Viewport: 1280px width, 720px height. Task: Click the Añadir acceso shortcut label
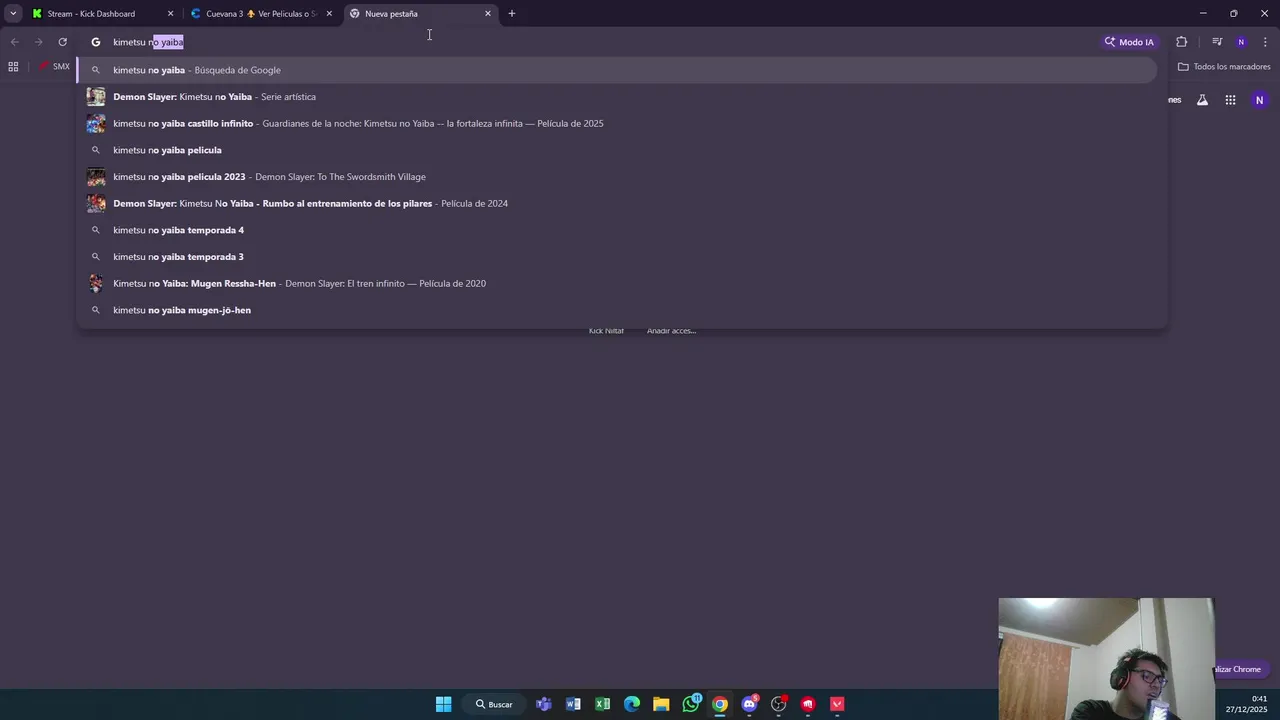tap(671, 331)
